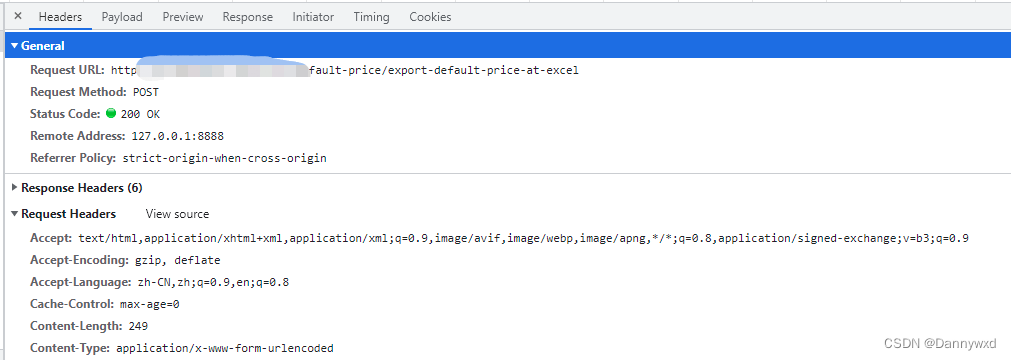Screen dimensions: 1011x360
Task: Click the green status code indicator
Action: pos(111,114)
